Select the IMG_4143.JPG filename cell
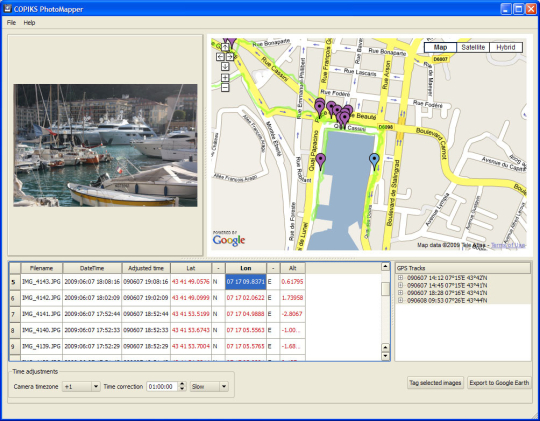Viewport: 540px width, 421px height. 42,281
